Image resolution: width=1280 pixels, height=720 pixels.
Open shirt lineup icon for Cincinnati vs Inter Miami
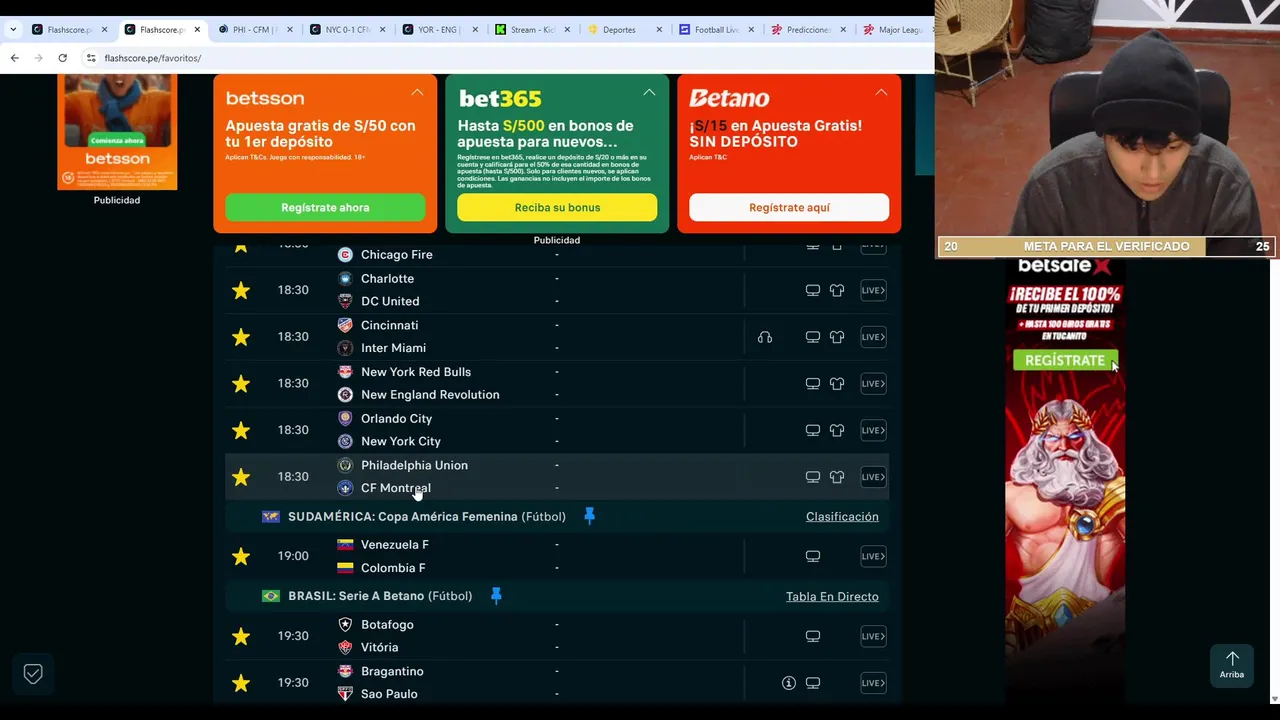pos(837,337)
